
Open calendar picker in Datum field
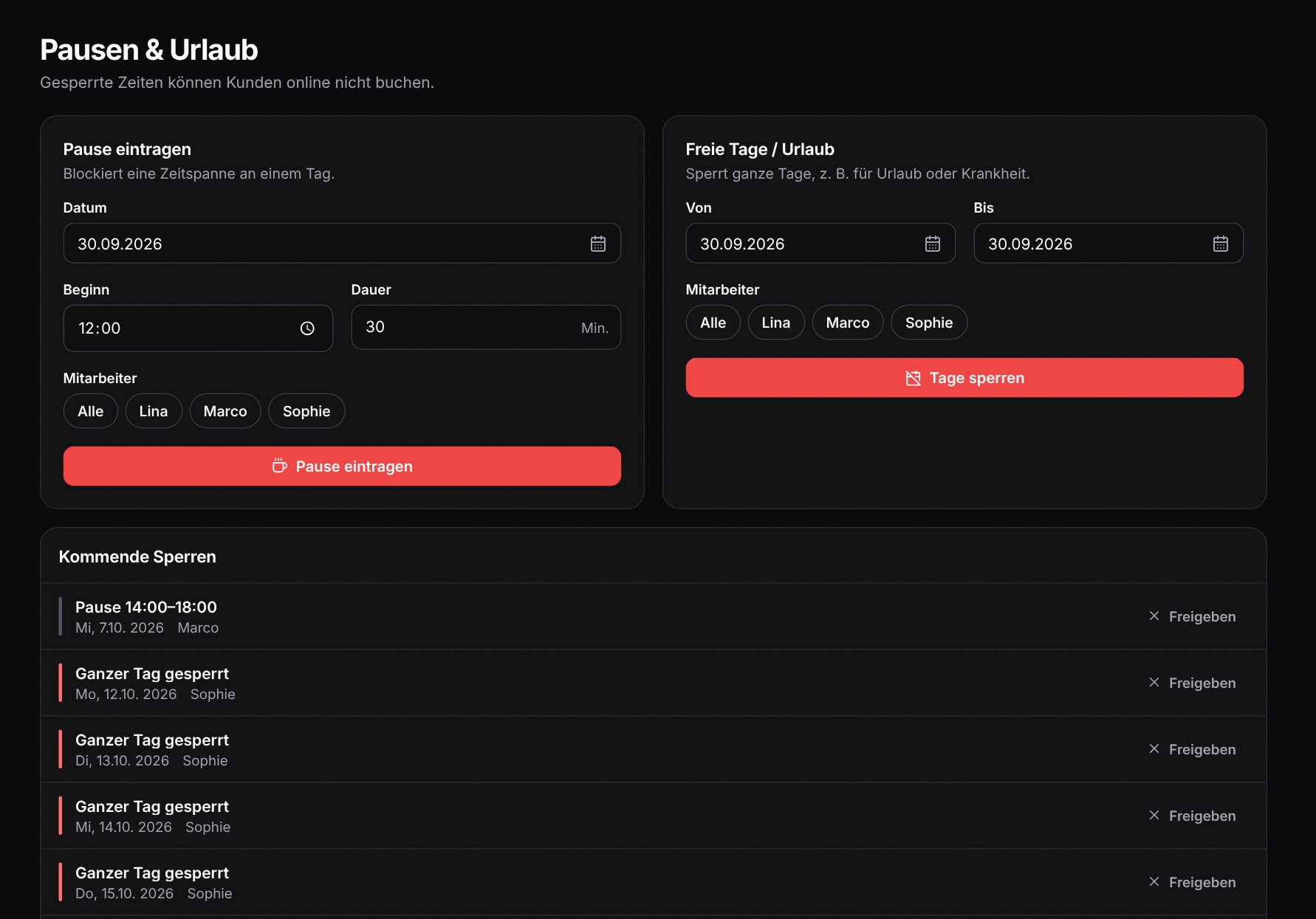[x=597, y=244]
